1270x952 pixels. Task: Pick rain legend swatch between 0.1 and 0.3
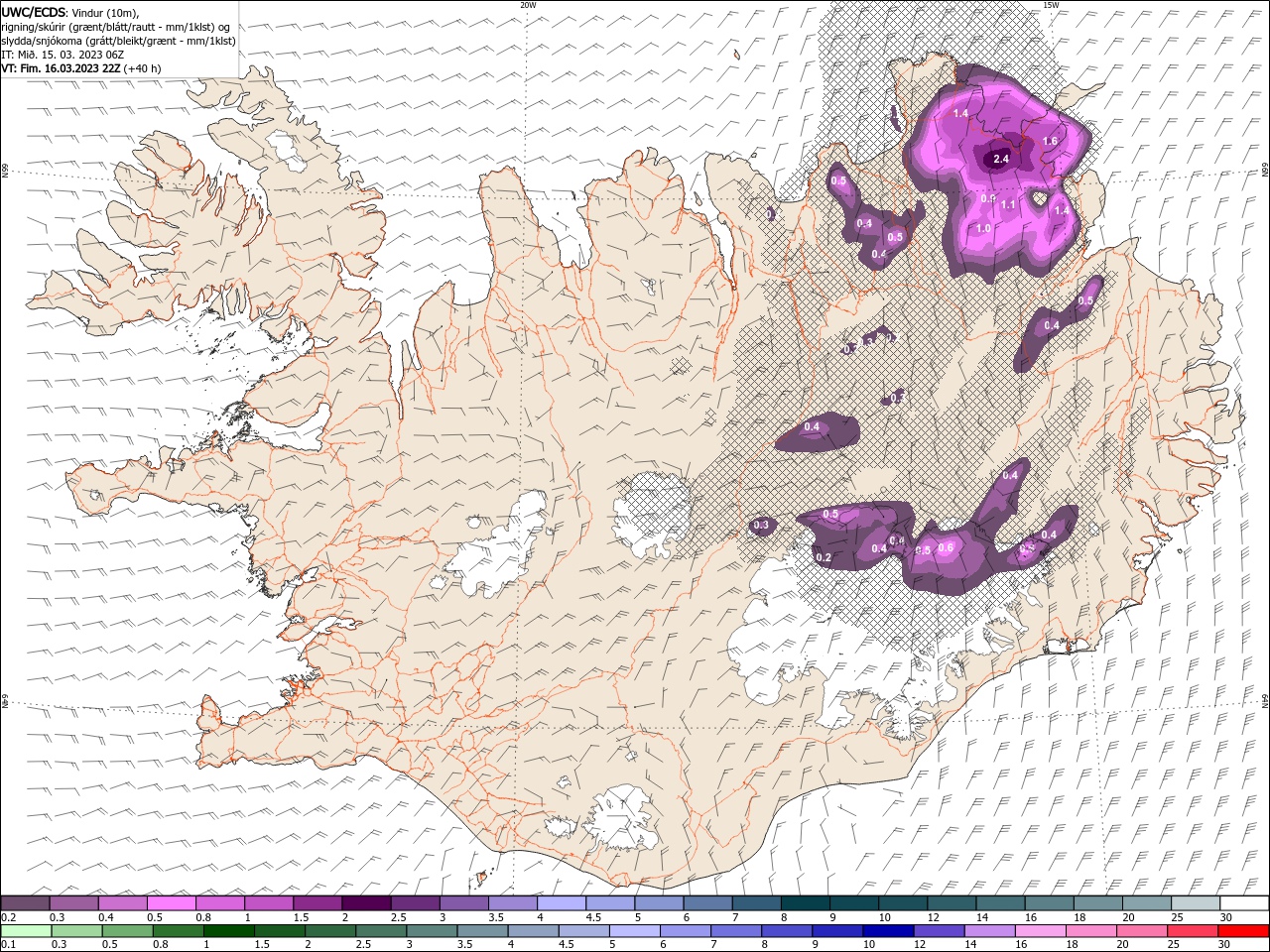26,931
